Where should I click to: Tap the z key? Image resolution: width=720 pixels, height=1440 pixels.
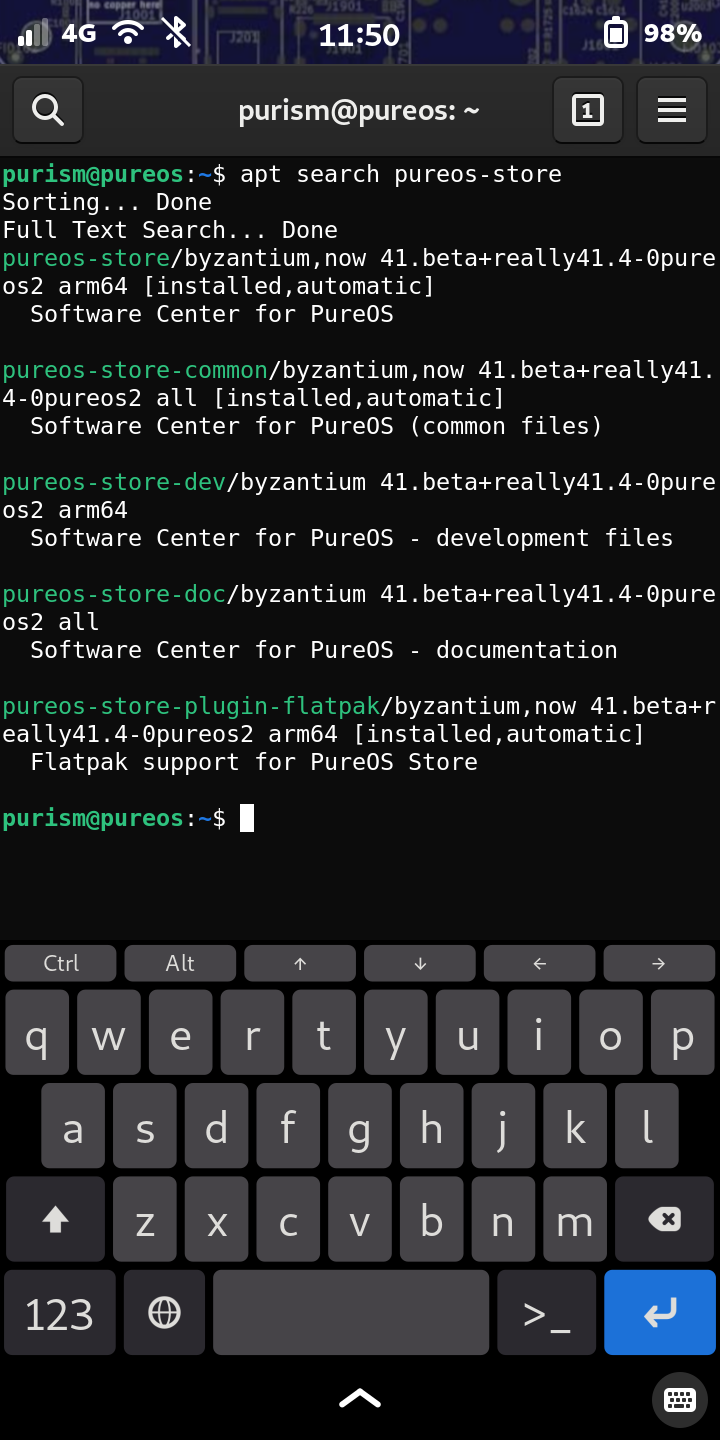(x=145, y=1219)
